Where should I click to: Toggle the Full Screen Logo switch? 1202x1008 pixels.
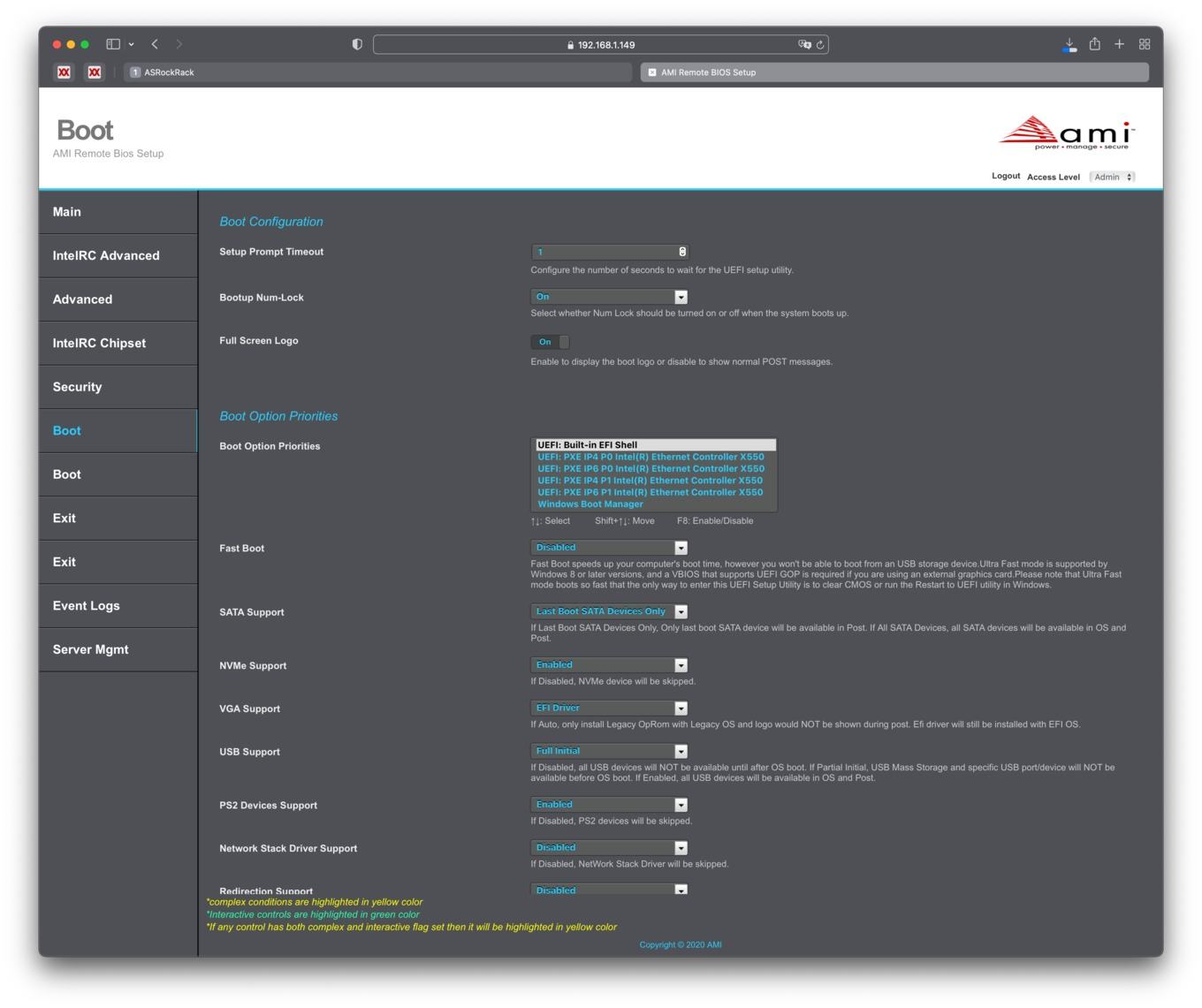tap(551, 342)
